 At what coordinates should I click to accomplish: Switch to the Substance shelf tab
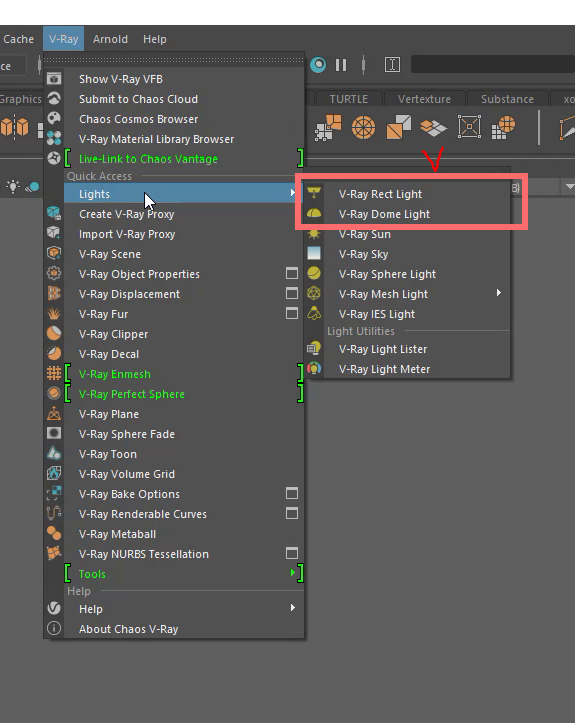point(507,99)
